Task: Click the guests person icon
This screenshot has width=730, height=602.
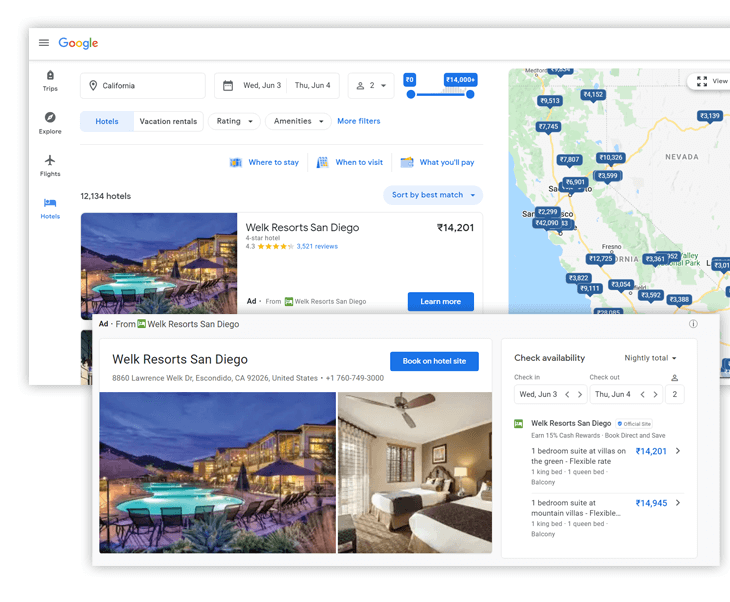Action: (x=360, y=86)
